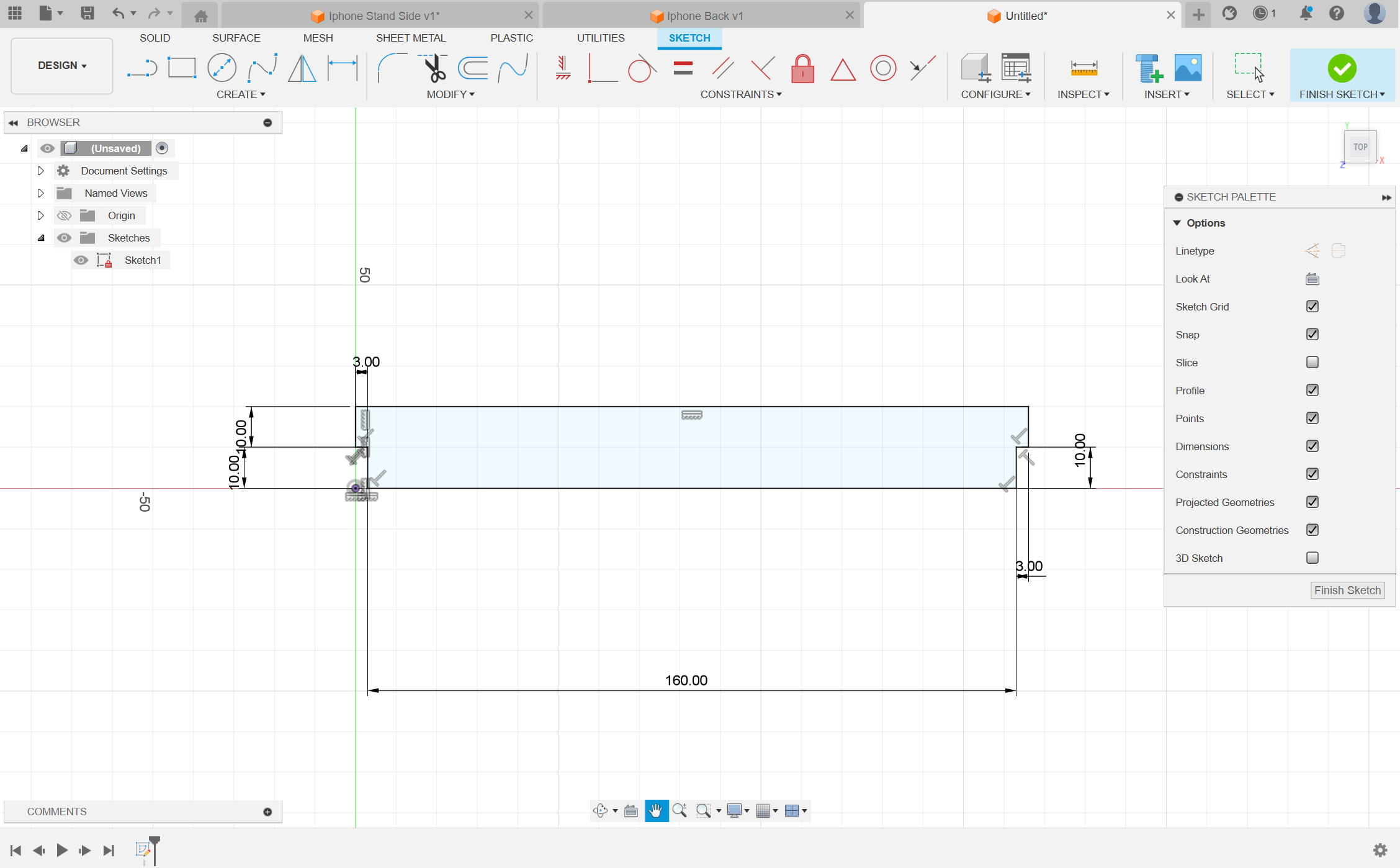Image resolution: width=1400 pixels, height=868 pixels.
Task: Expand Document Settings in browser
Action: [40, 170]
